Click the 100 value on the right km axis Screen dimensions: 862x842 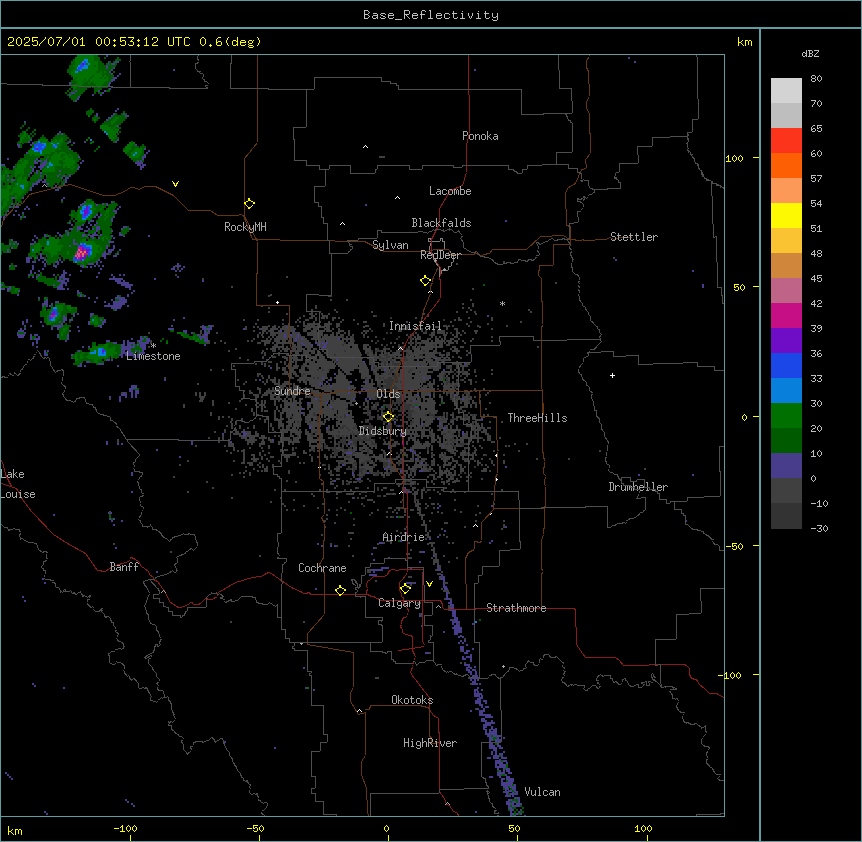734,158
